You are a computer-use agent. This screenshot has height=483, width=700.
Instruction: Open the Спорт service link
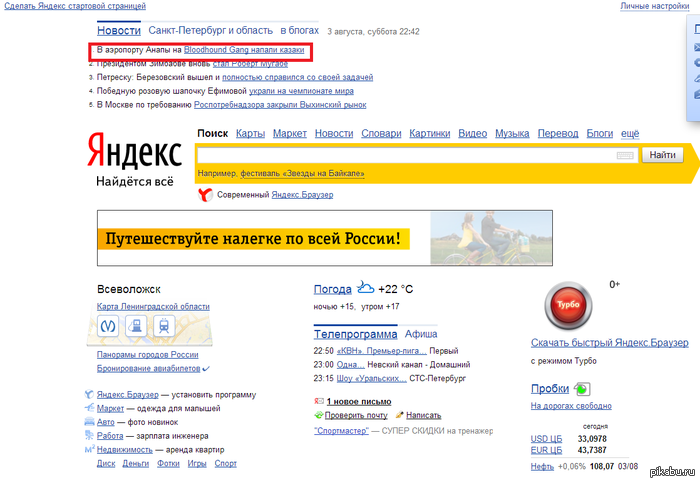click(x=225, y=463)
